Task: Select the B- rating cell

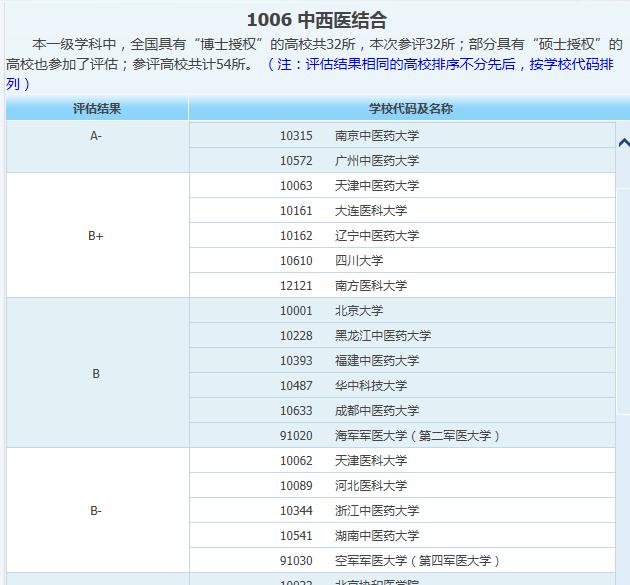Action: click(98, 510)
